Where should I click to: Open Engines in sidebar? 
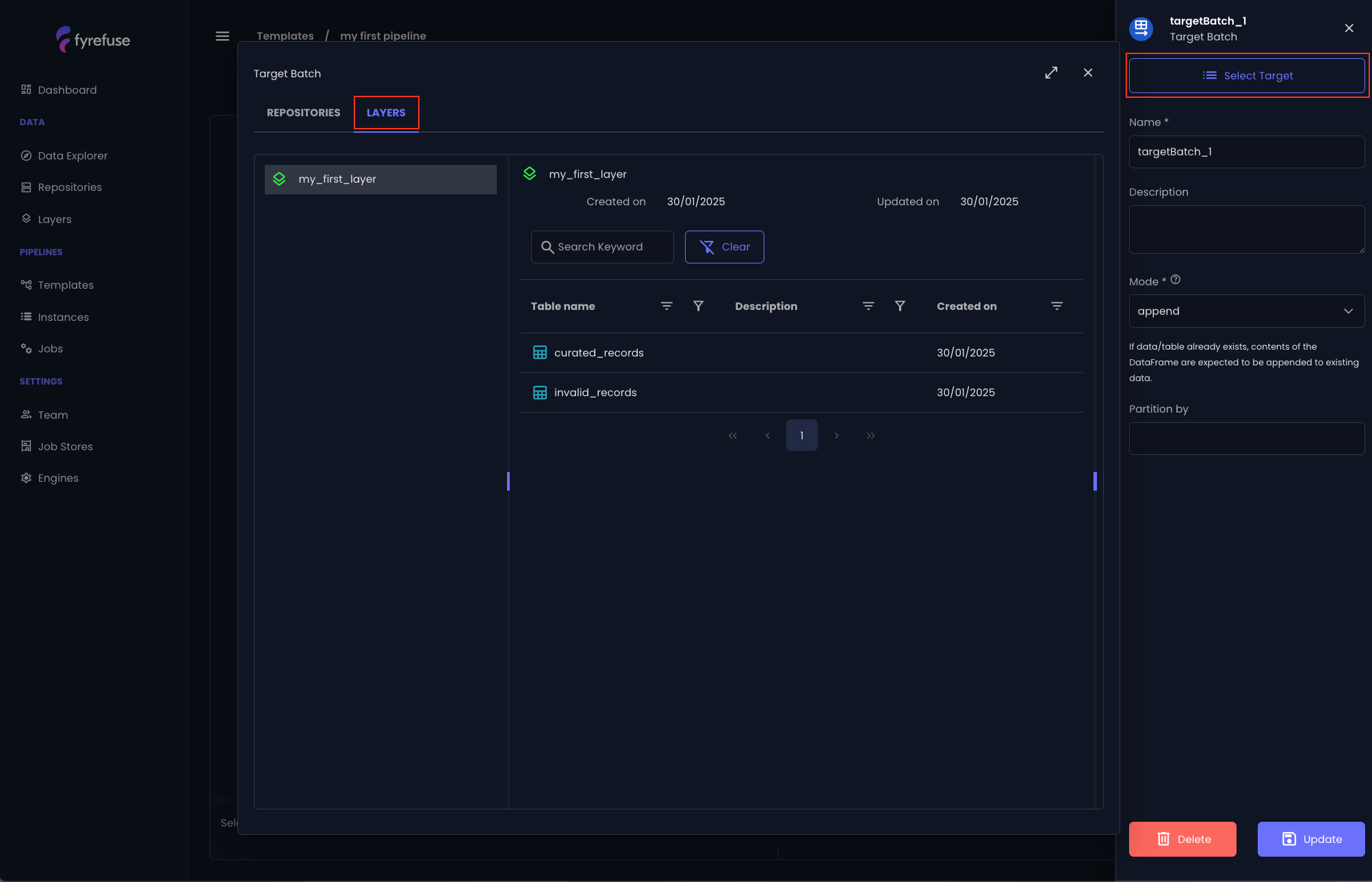coord(49,478)
